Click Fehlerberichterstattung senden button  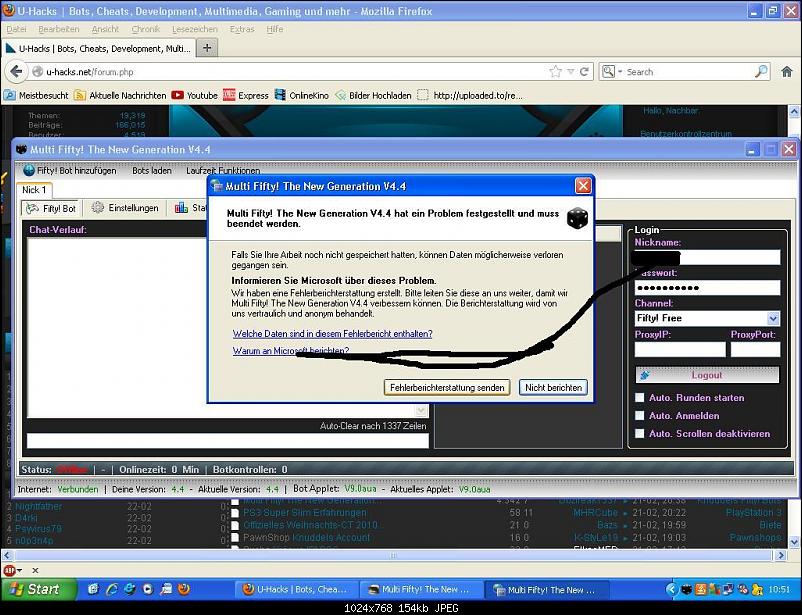(447, 387)
